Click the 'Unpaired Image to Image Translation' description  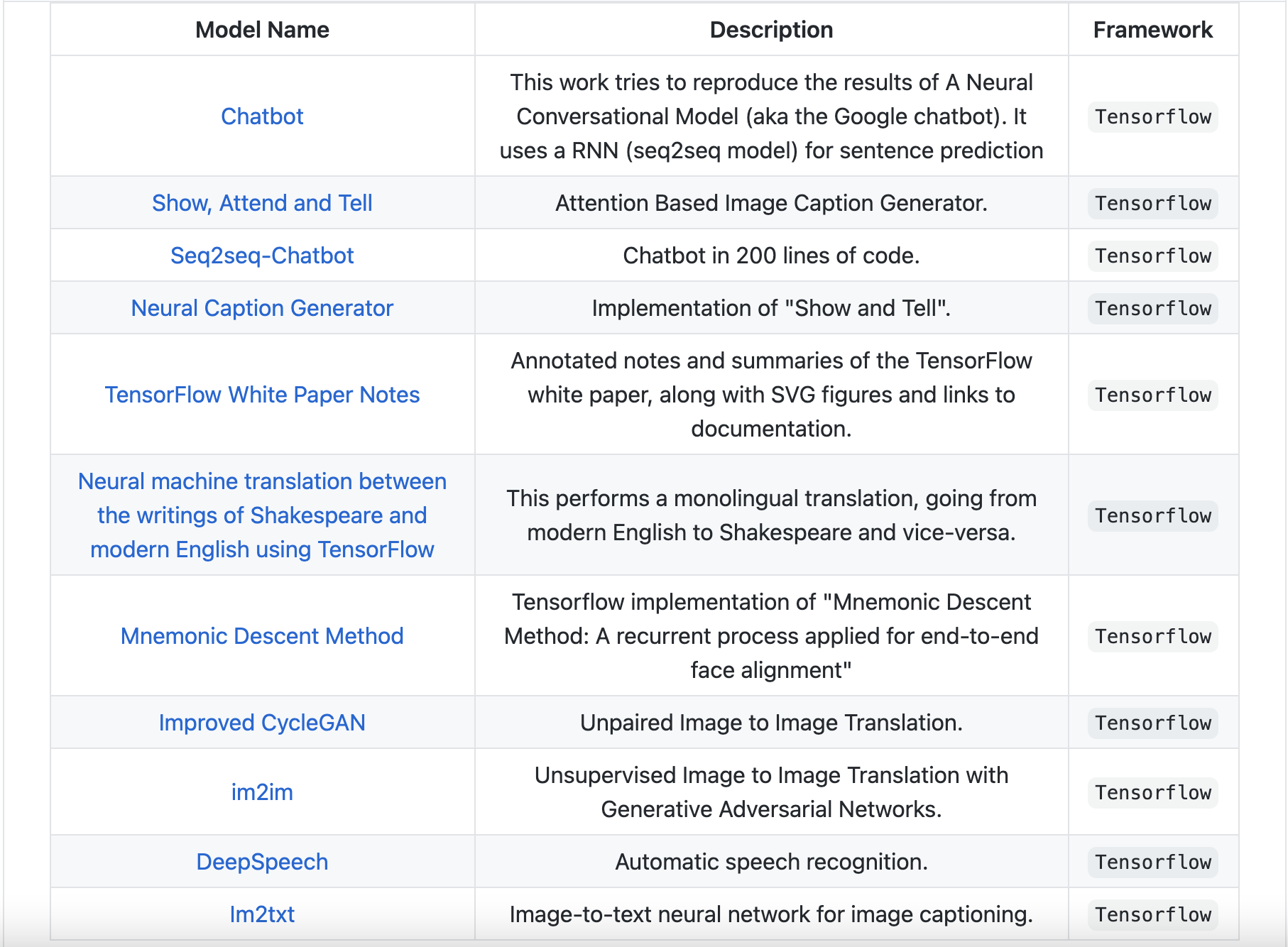(771, 723)
